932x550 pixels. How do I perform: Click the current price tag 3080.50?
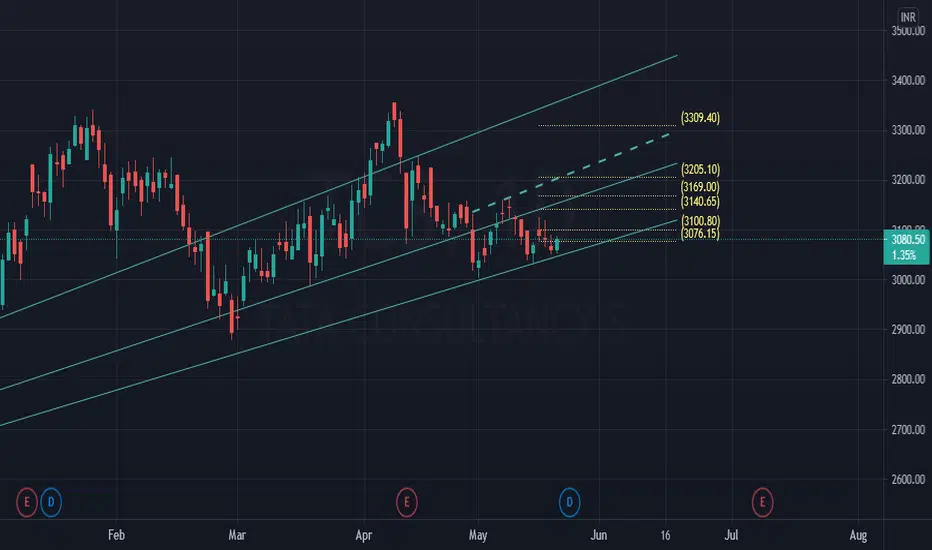908,240
